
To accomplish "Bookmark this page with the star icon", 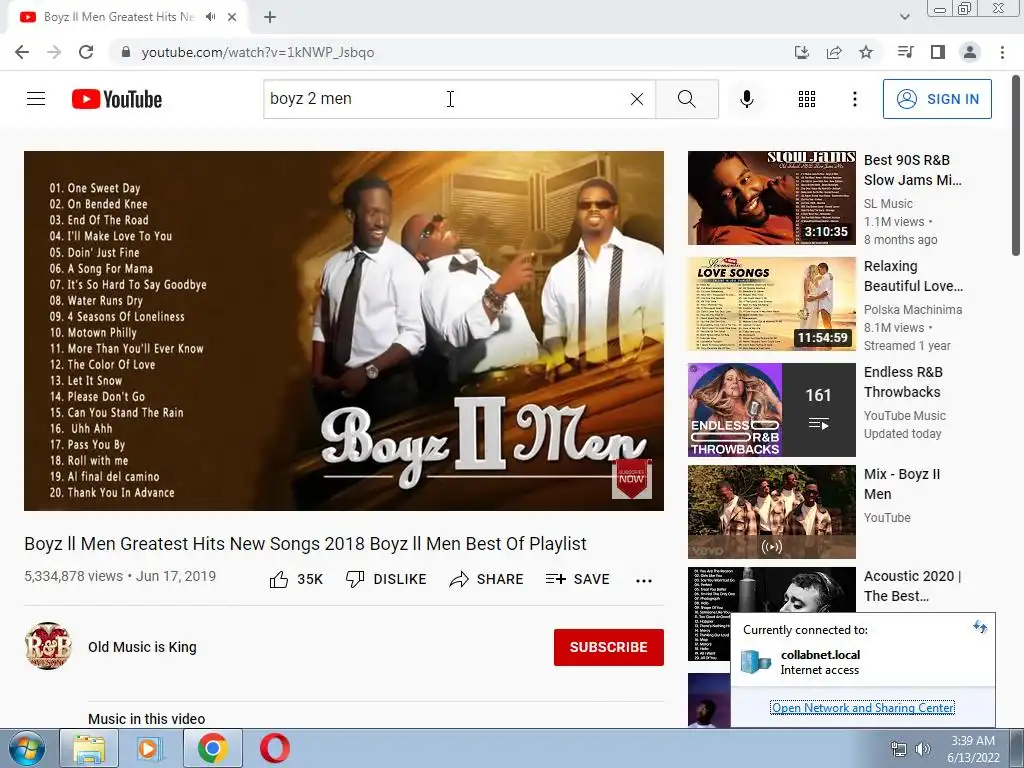I will pyautogui.click(x=866, y=52).
